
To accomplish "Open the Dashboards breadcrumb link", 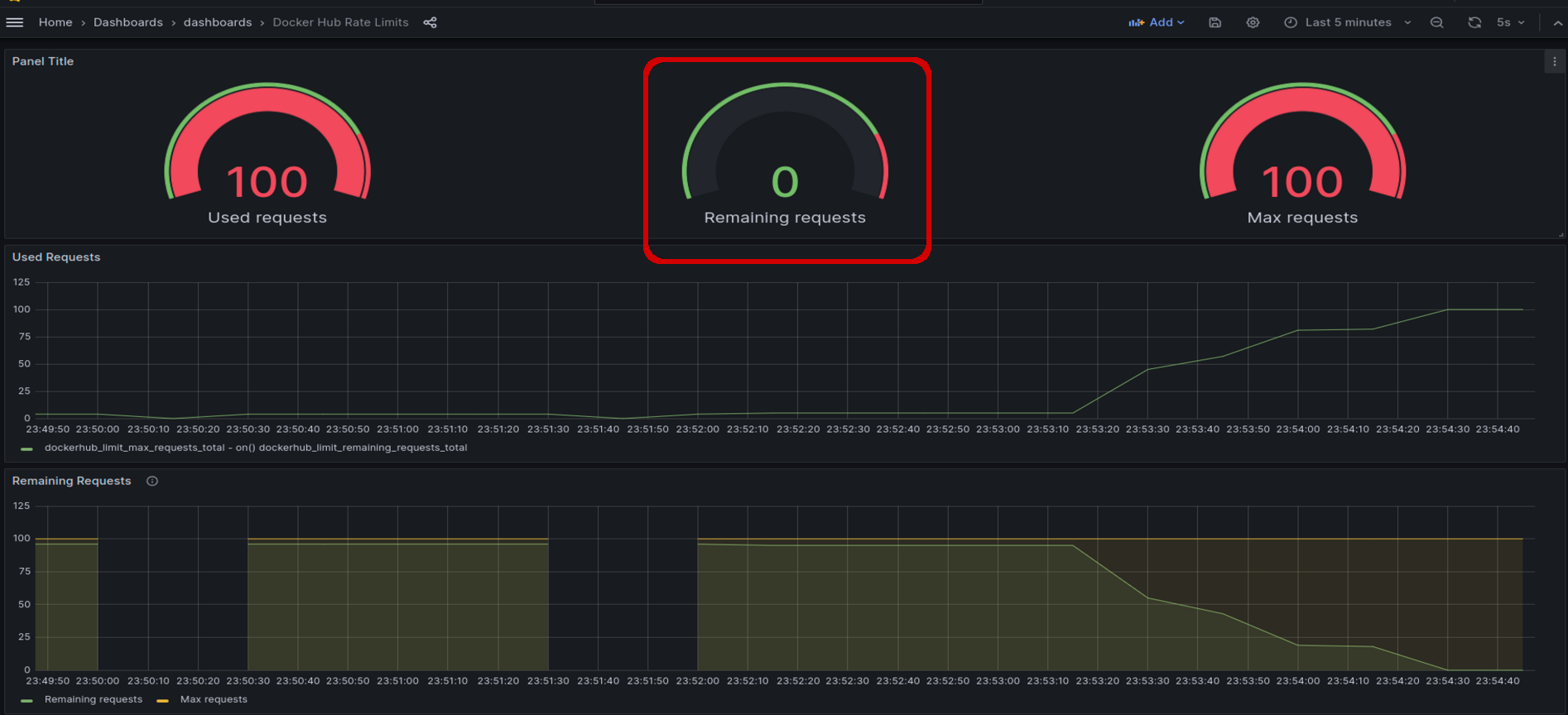I will (128, 22).
